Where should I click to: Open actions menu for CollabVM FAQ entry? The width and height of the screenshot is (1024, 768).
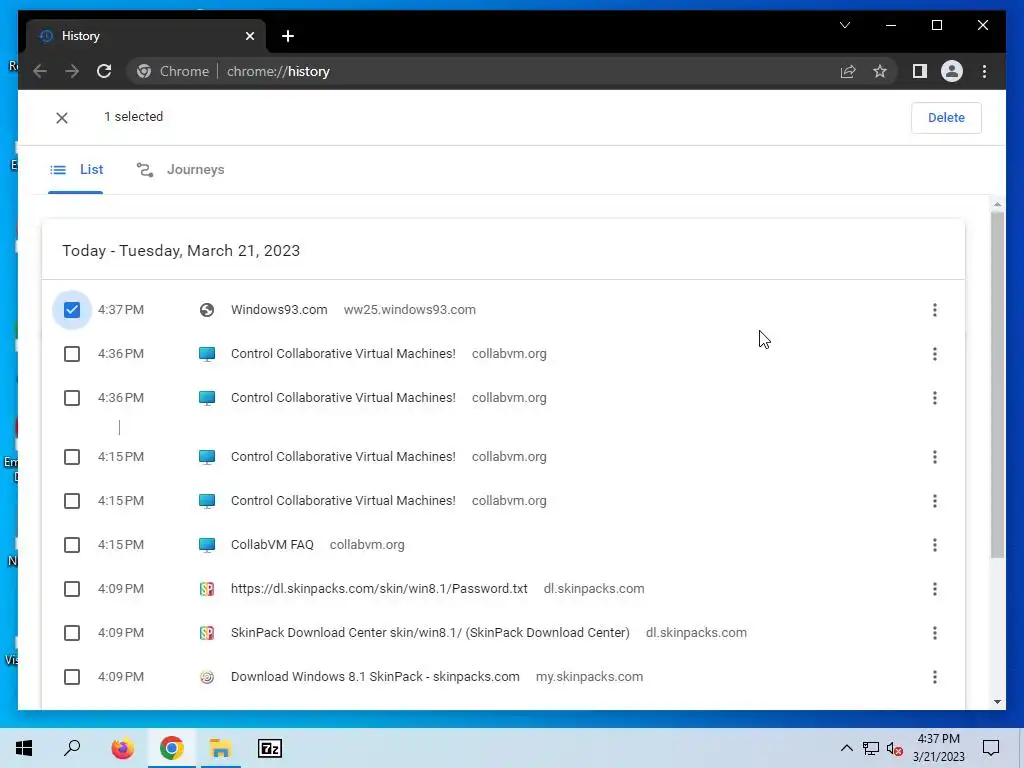click(x=935, y=545)
